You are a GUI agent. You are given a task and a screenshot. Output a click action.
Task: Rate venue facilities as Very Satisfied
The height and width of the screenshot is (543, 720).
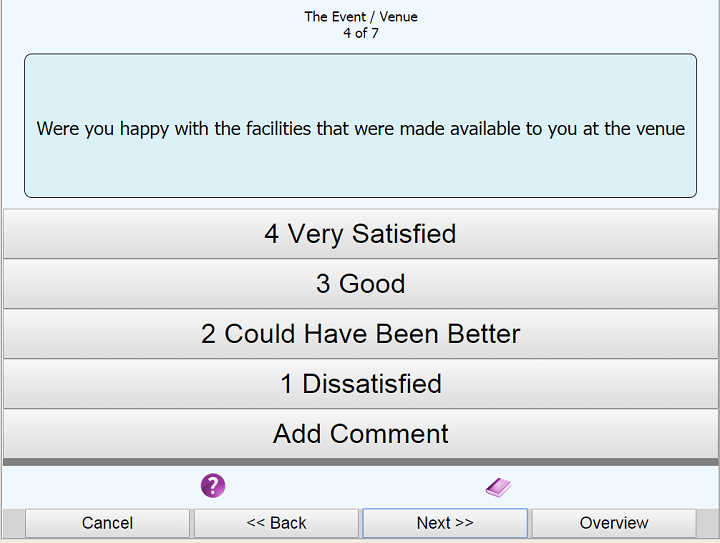[x=360, y=234]
